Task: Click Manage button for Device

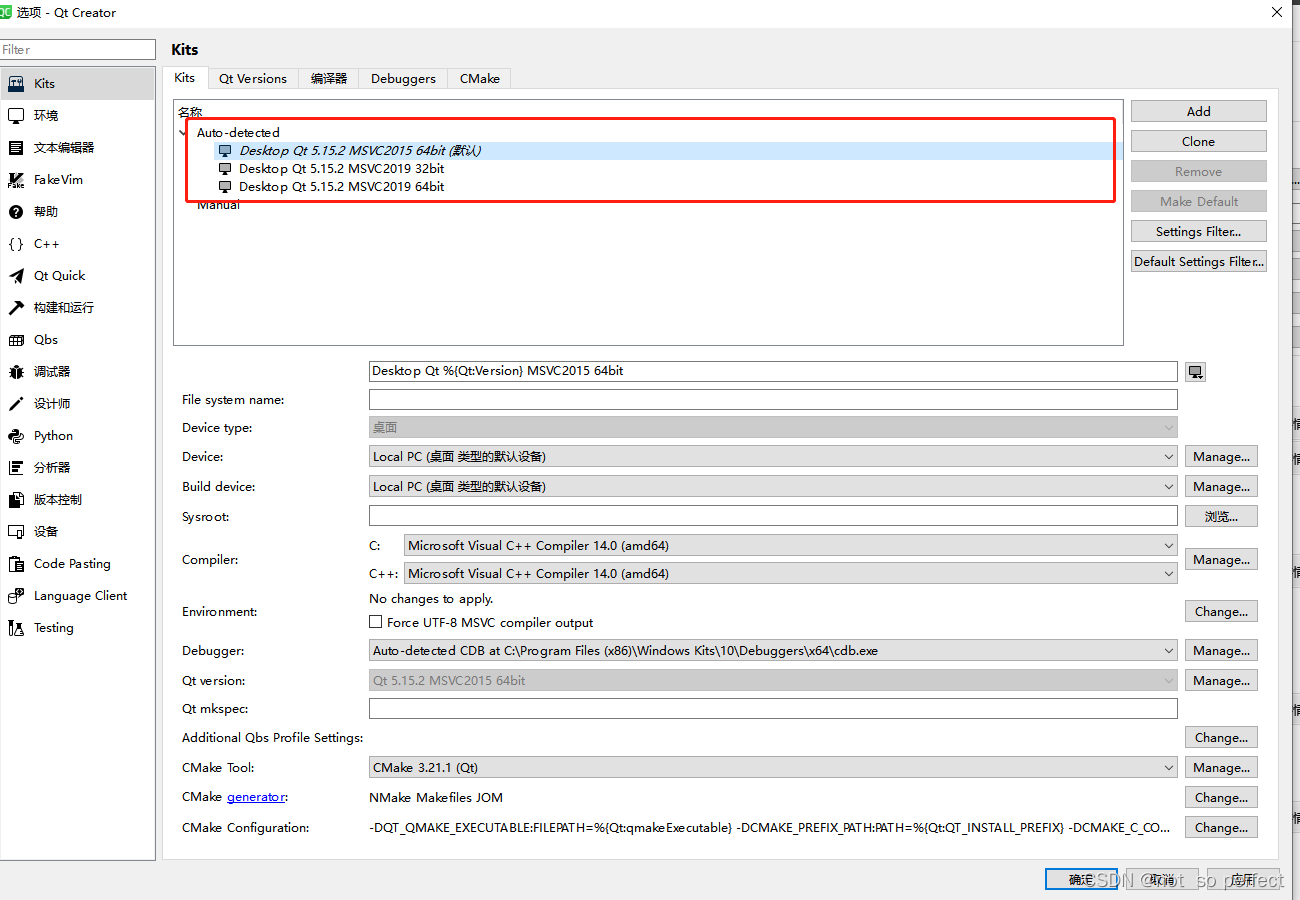Action: [x=1221, y=456]
